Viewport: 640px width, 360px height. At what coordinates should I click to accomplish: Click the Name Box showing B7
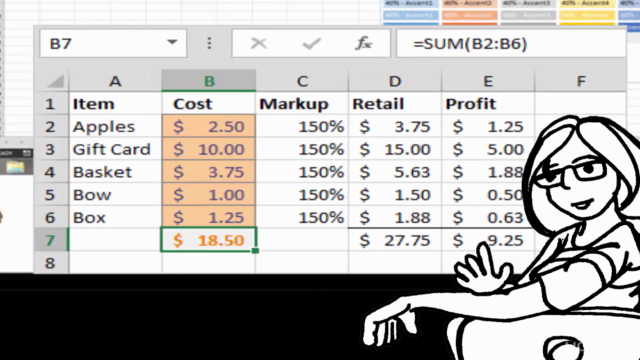click(x=113, y=43)
